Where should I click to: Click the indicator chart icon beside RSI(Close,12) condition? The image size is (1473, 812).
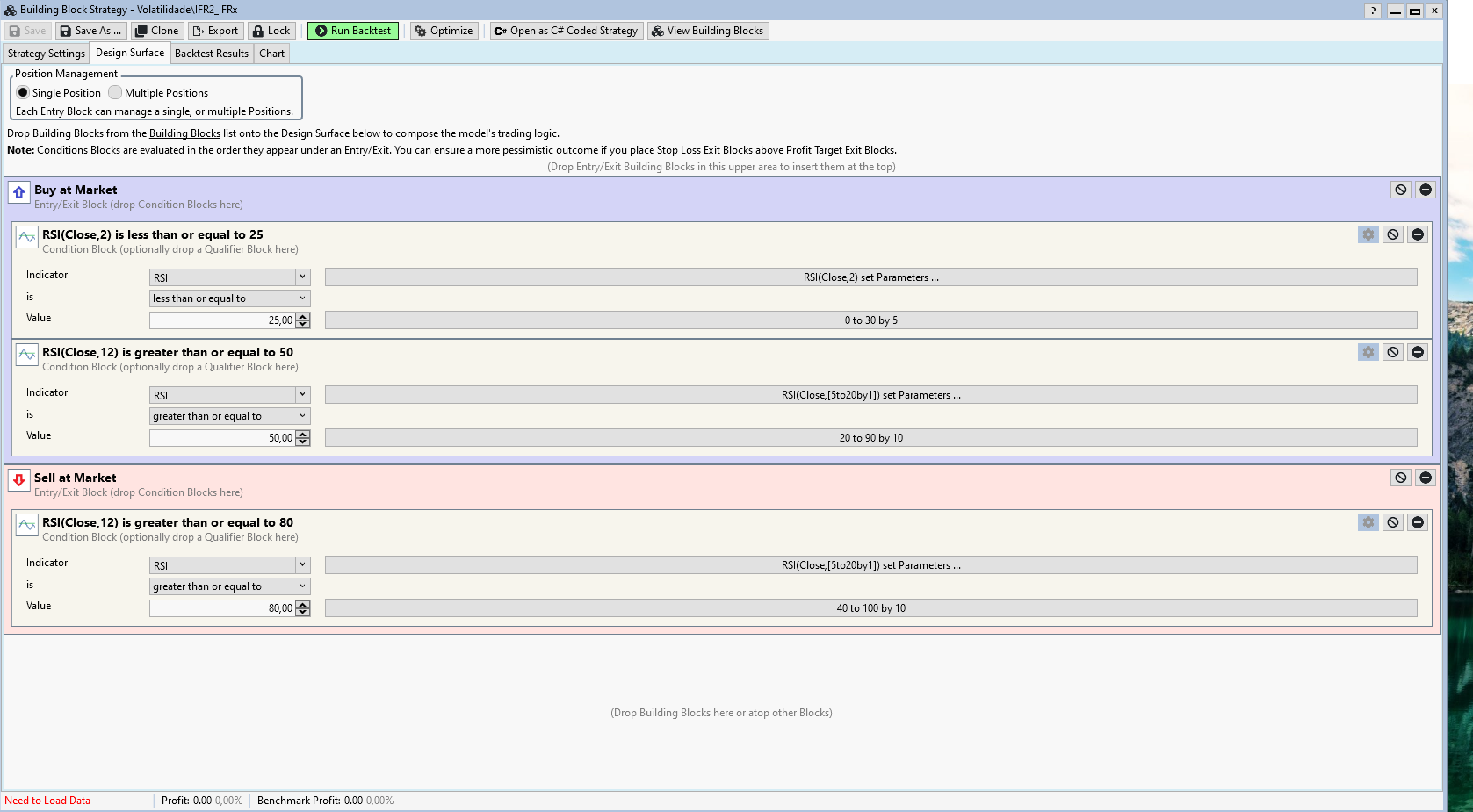(26, 356)
